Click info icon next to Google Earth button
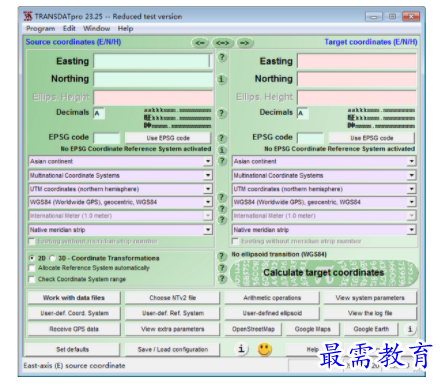This screenshot has height=387, width=441. pyautogui.click(x=410, y=329)
